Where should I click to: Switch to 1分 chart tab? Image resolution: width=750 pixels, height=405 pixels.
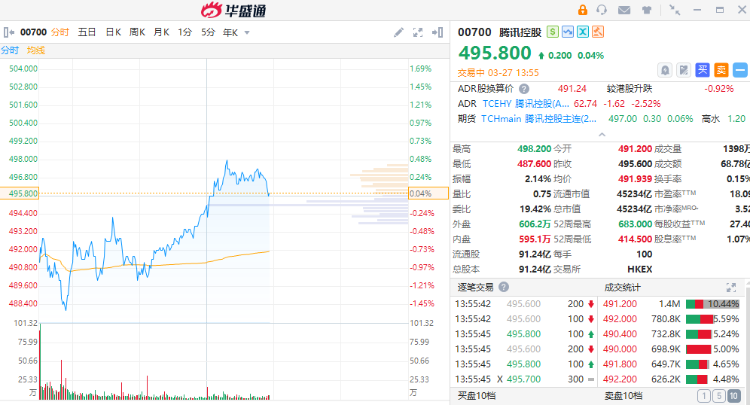coord(185,33)
